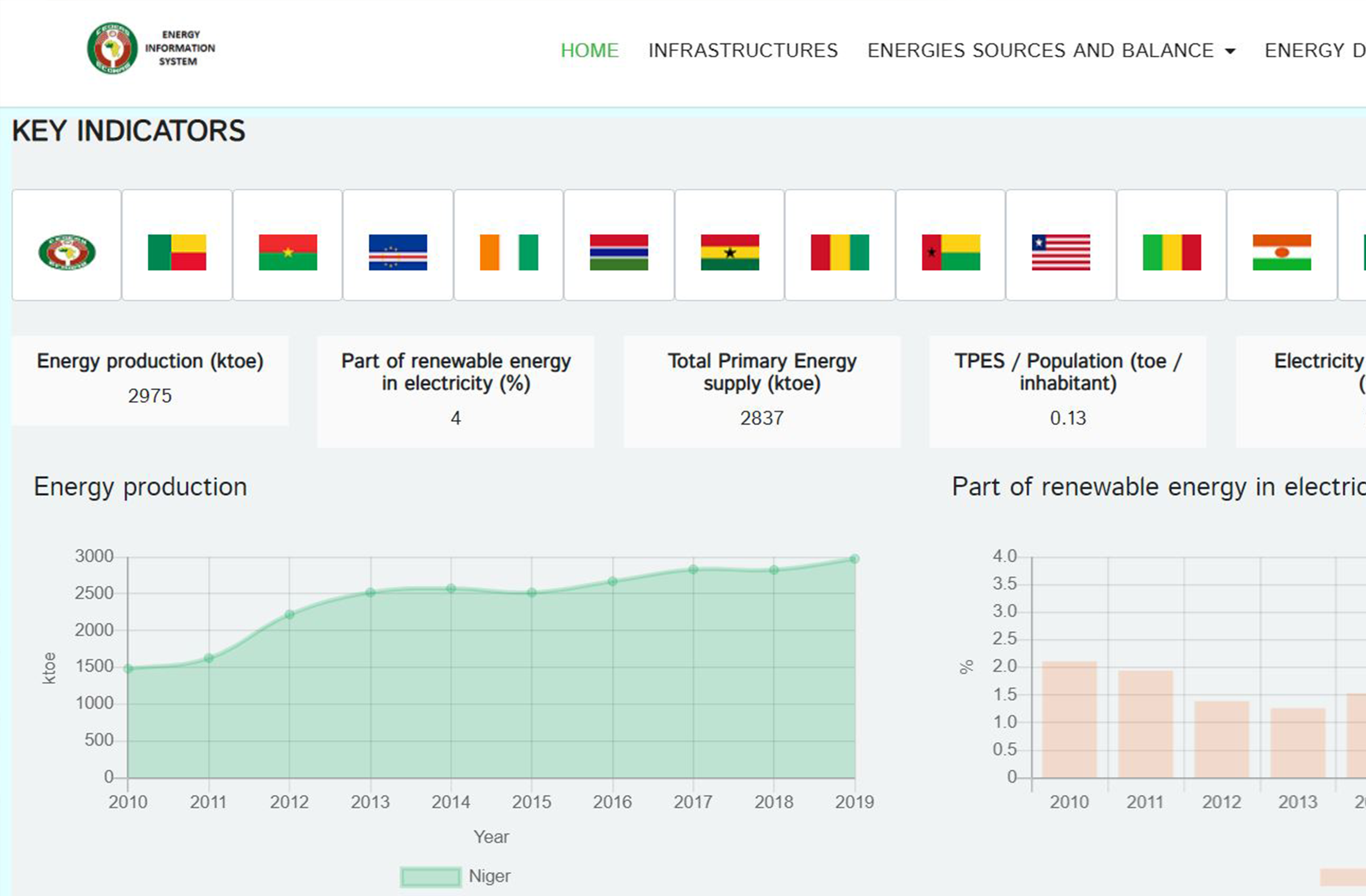Screen dimensions: 1366x896
Task: Click the KEY INDICATORS heading
Action: click(x=129, y=131)
